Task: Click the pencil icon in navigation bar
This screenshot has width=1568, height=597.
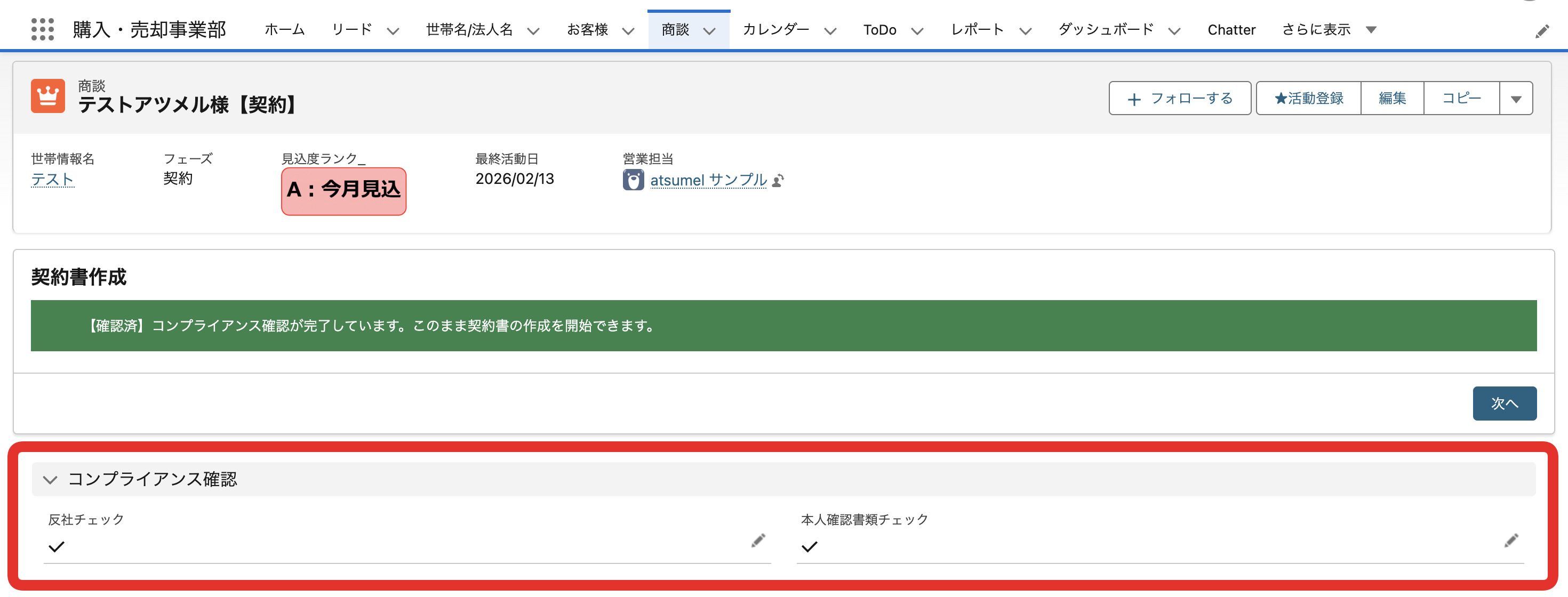Action: pos(1542,31)
